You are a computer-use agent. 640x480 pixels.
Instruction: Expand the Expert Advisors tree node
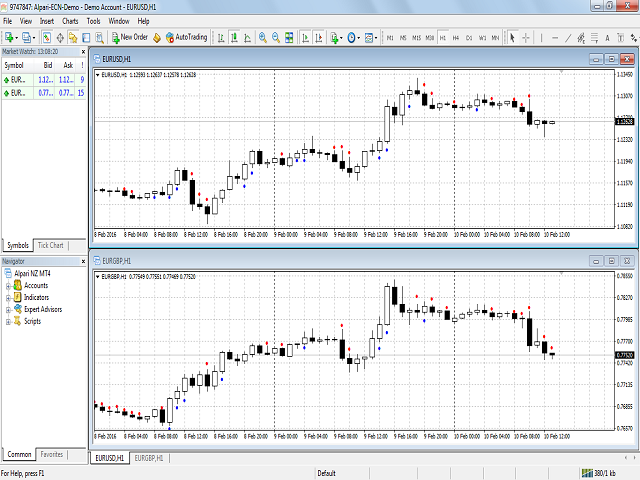pos(8,310)
